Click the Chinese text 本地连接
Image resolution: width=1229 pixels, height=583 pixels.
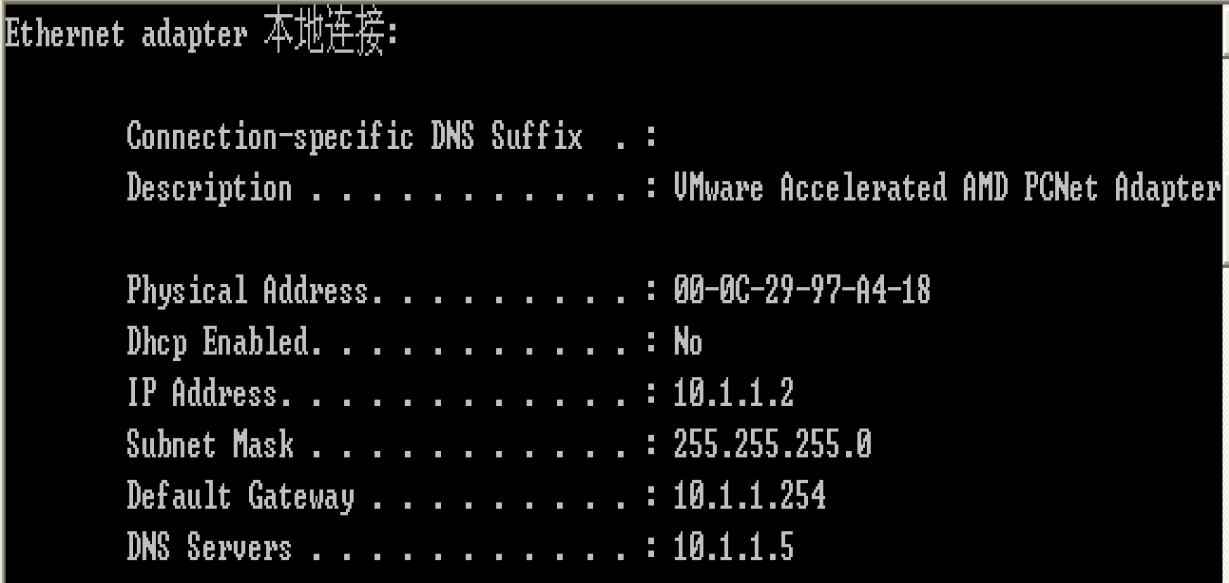pyautogui.click(x=326, y=37)
